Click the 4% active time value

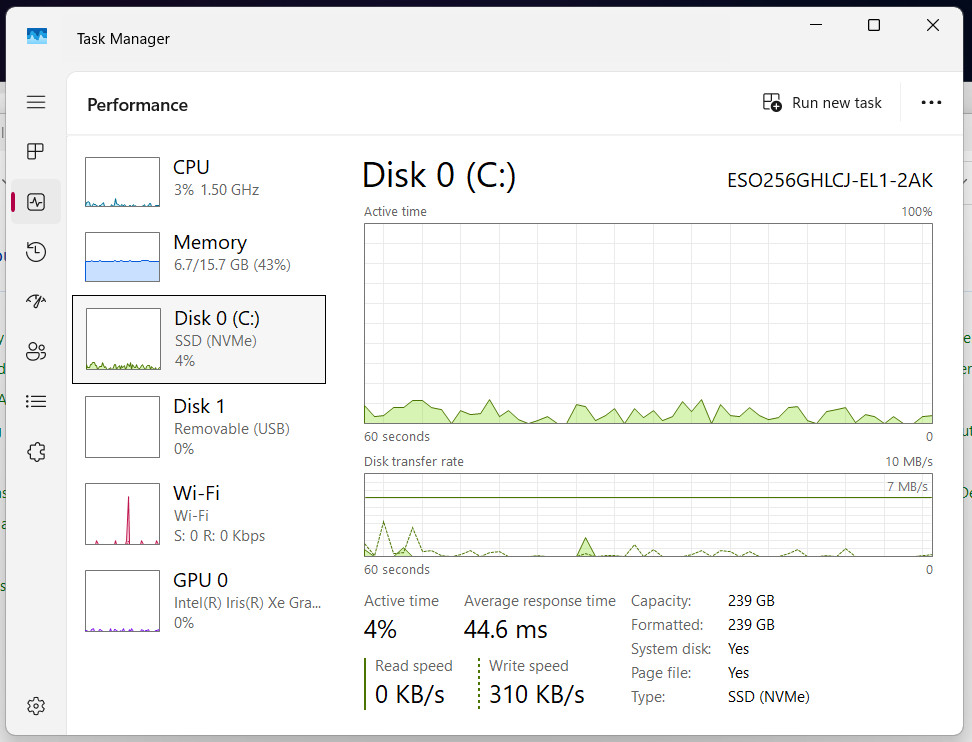(380, 630)
